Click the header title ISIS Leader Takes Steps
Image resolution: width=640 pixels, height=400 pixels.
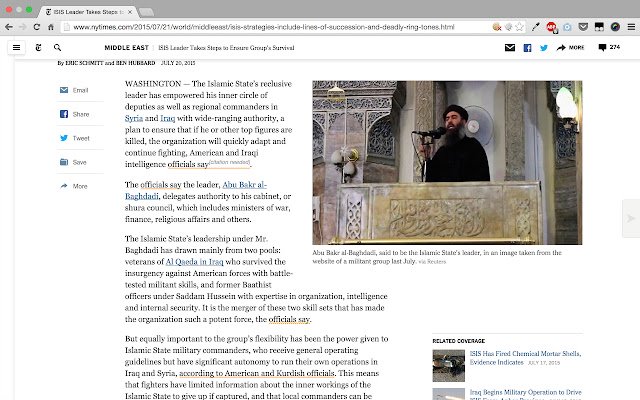(226, 48)
